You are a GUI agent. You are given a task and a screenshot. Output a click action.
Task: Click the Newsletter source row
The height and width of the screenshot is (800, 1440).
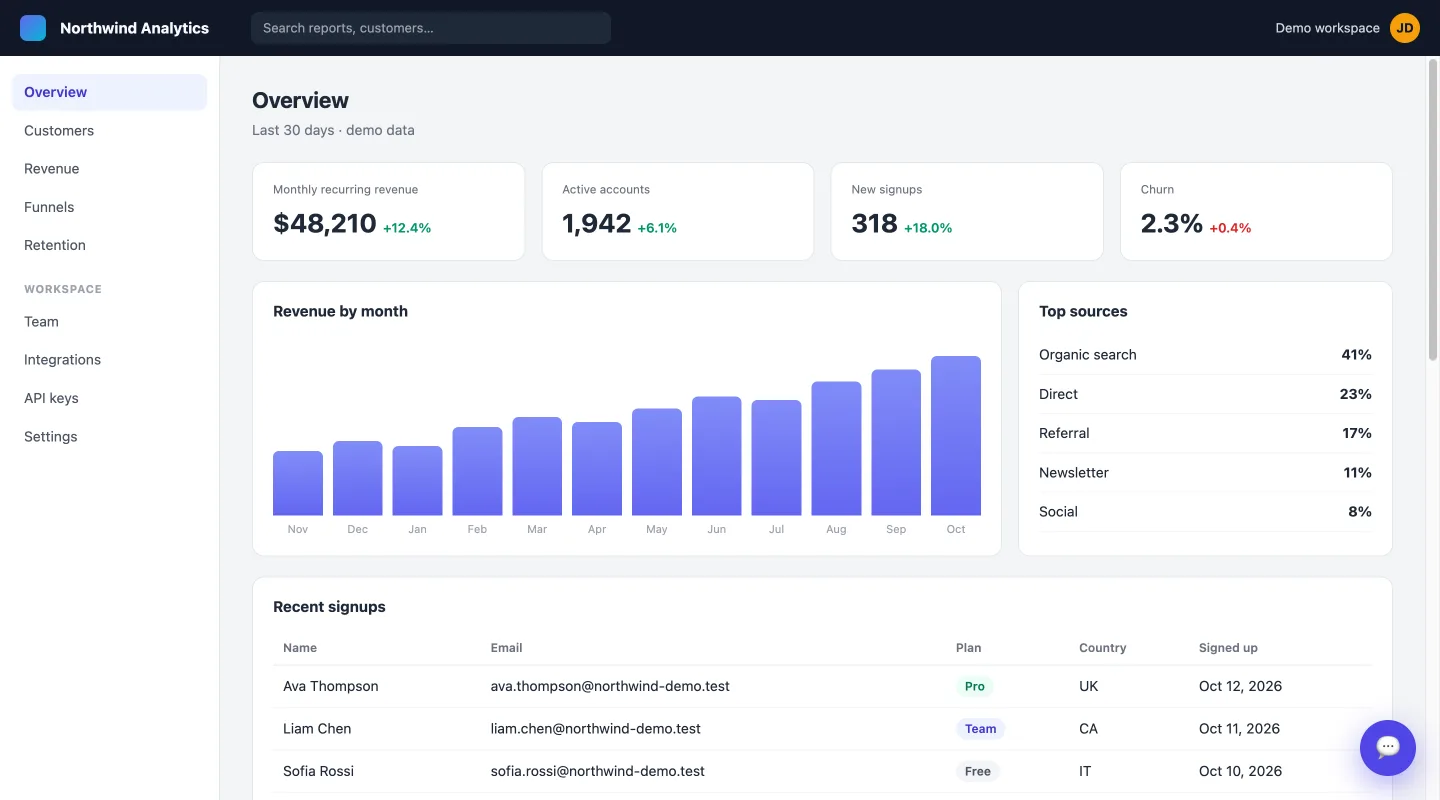(1205, 472)
